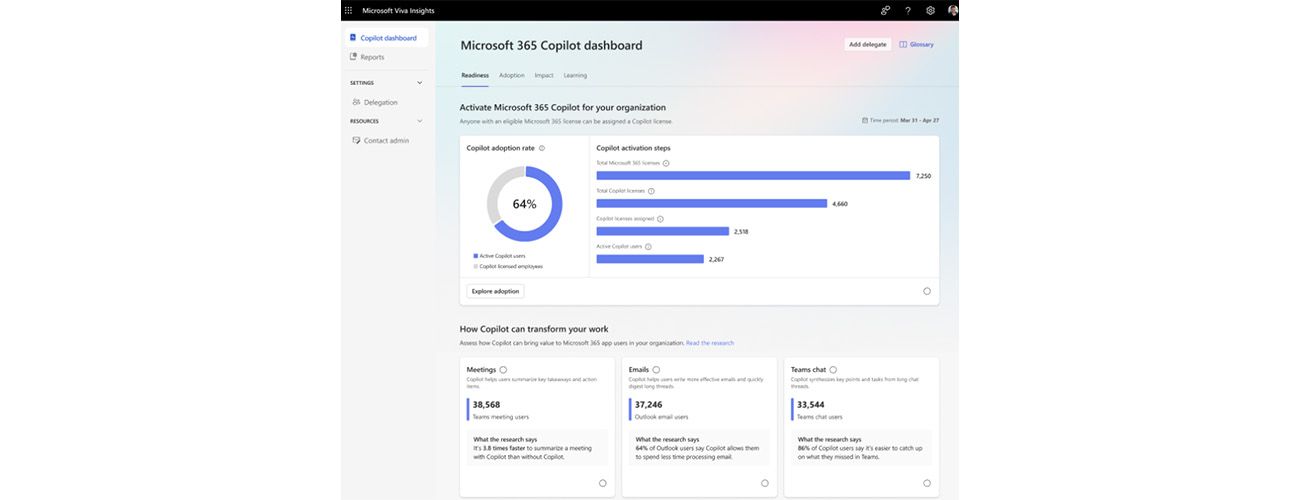Click the Time period Mar 31 - Apr 27 text
This screenshot has width=1300, height=500.
pyautogui.click(x=904, y=120)
